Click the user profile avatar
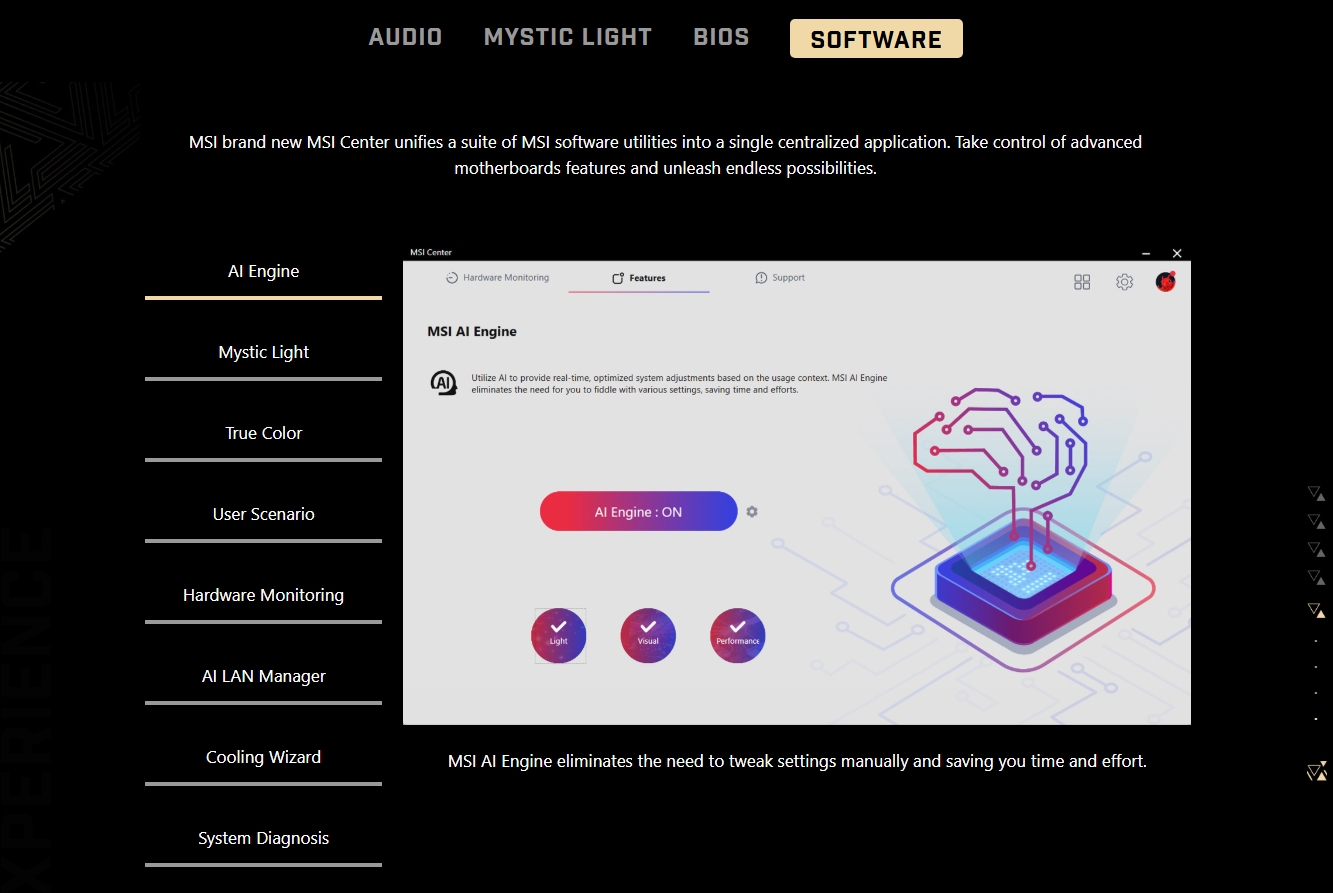This screenshot has height=893, width=1333. click(x=1165, y=282)
